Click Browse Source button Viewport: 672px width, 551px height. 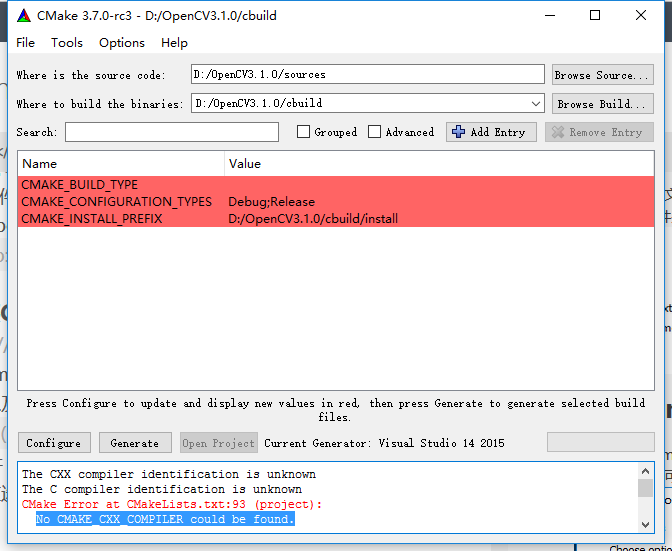[x=603, y=75]
